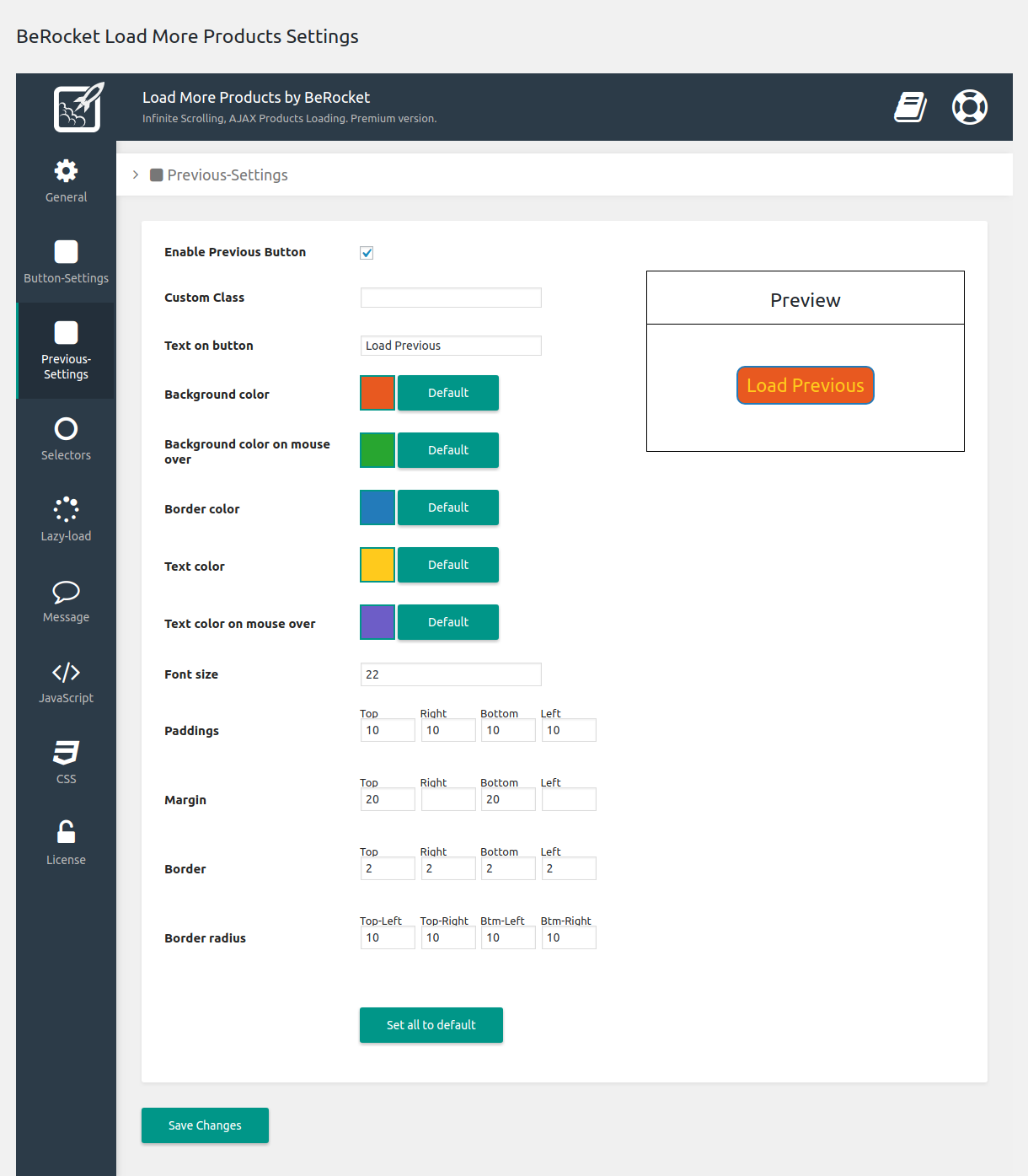This screenshot has width=1028, height=1176.
Task: Open the License padlock icon
Action: click(66, 834)
